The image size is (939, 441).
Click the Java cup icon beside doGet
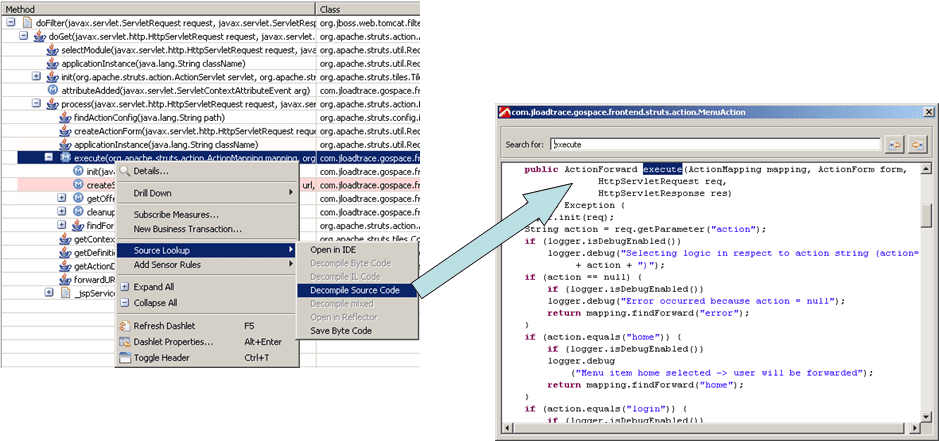click(x=40, y=36)
